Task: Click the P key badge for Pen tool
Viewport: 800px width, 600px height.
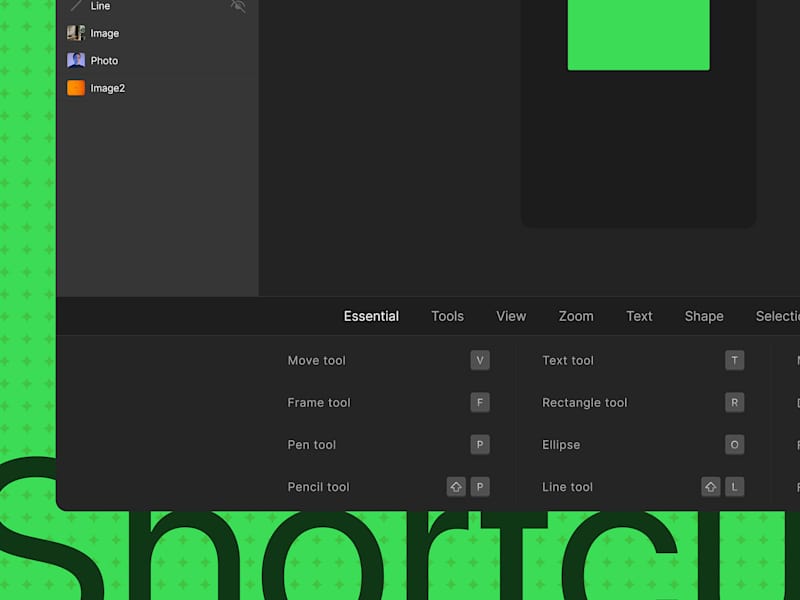Action: [x=480, y=444]
